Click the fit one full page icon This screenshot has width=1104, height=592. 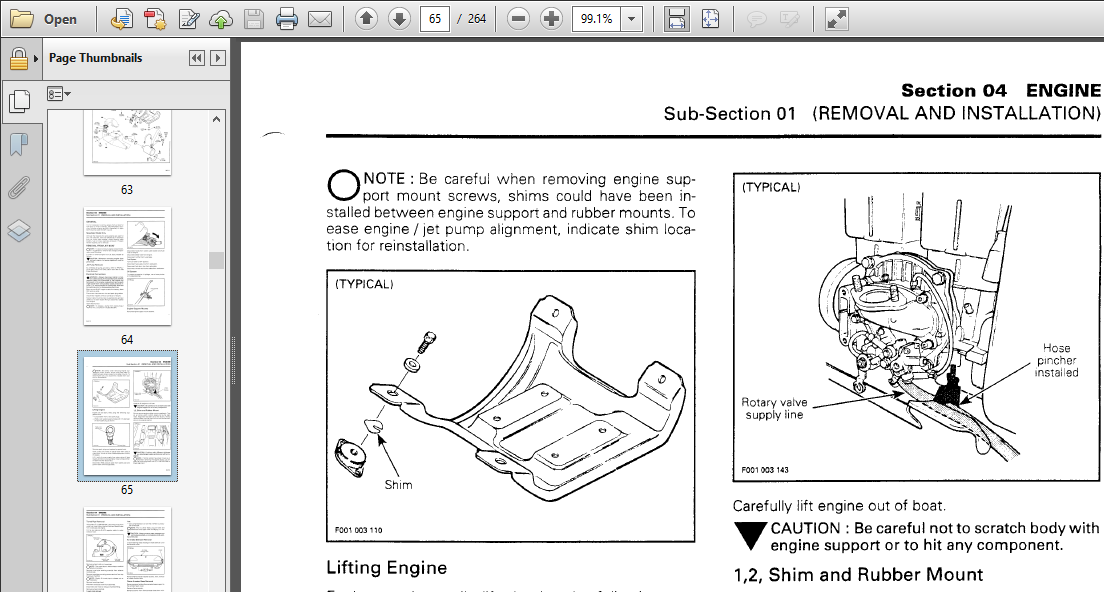click(710, 19)
